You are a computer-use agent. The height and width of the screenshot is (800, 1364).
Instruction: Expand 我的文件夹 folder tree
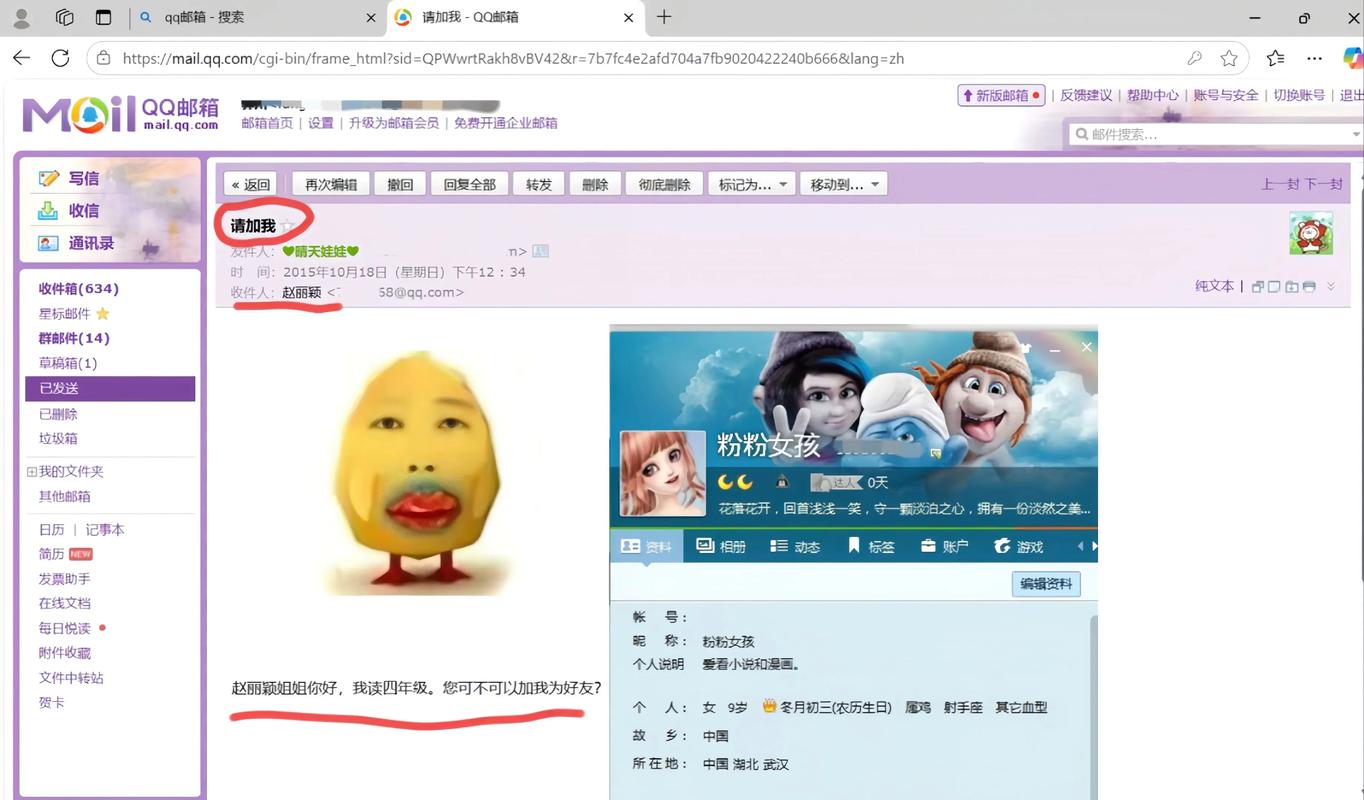tap(32, 470)
